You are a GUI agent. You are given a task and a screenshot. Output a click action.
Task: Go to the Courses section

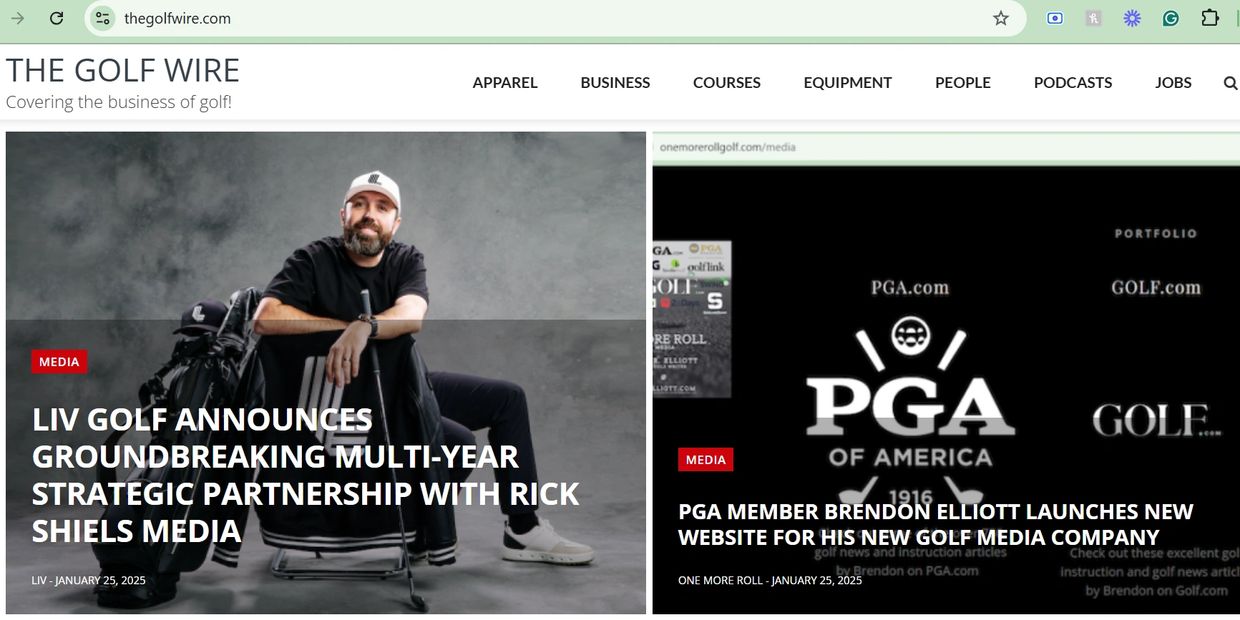[727, 83]
